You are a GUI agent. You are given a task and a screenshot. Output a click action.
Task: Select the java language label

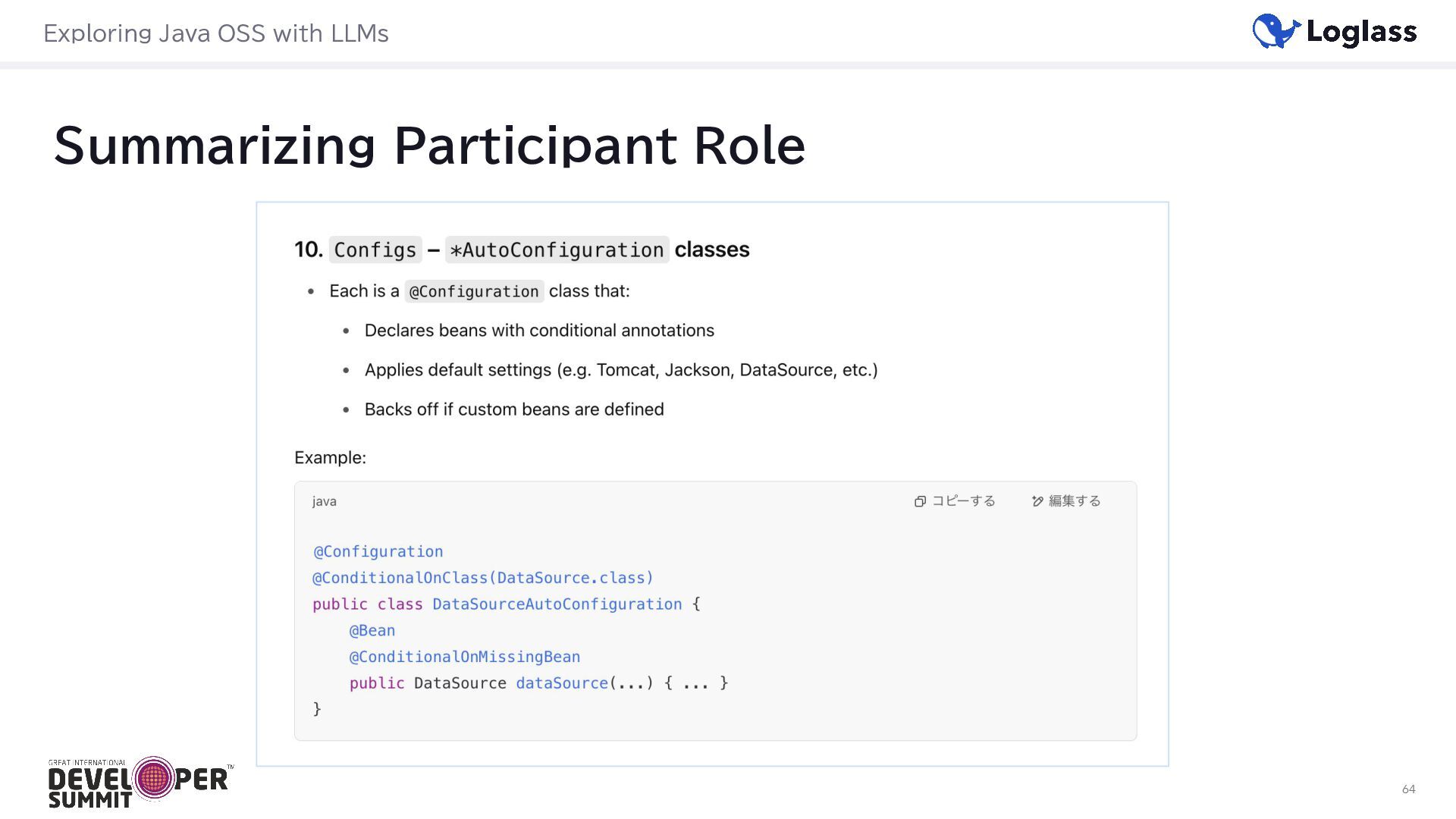pos(324,501)
